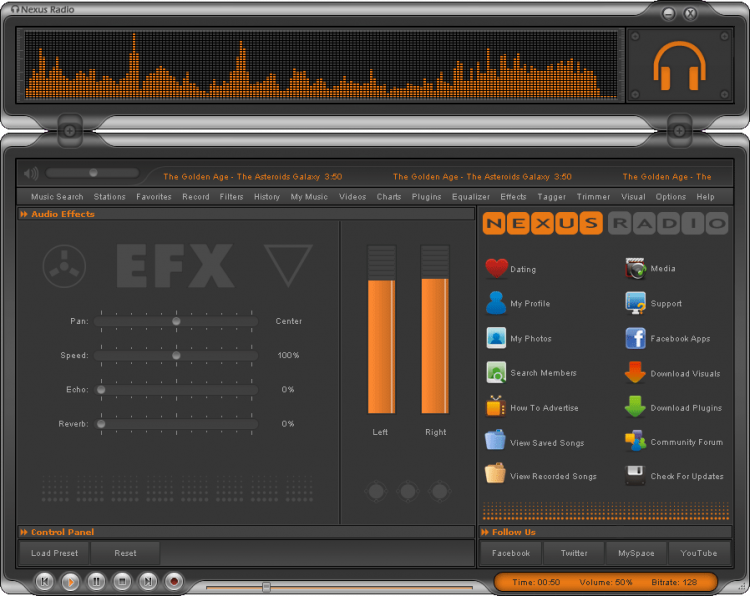750x596 pixels.
Task: Click the Reset button
Action: [x=125, y=553]
